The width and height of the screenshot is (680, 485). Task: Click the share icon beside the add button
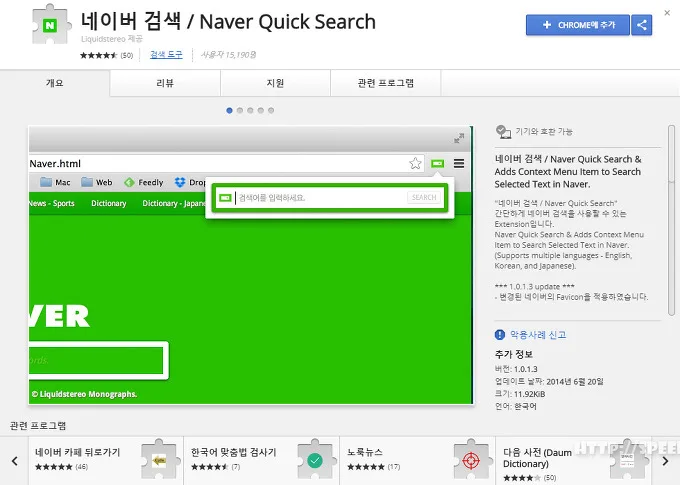[x=641, y=25]
